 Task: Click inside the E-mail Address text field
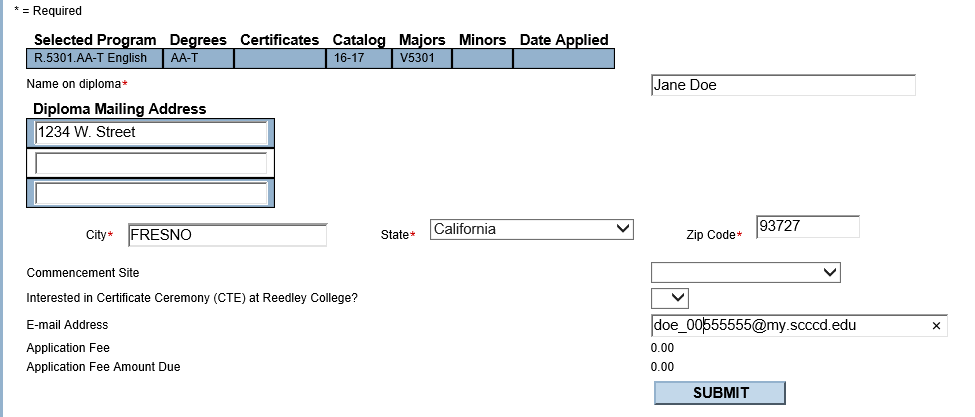click(x=790, y=325)
